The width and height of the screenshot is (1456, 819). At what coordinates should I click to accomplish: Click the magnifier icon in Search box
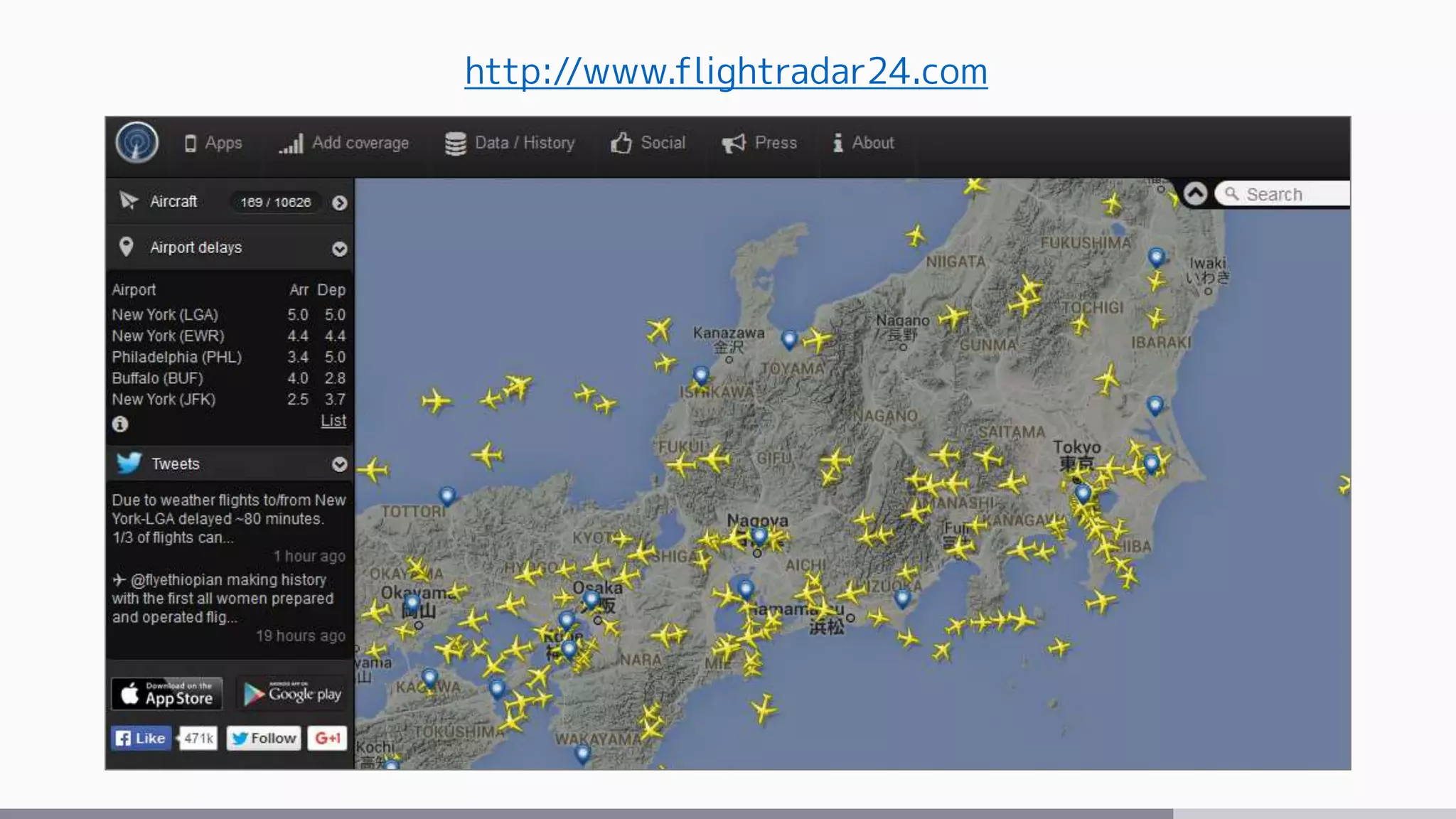point(1232,193)
